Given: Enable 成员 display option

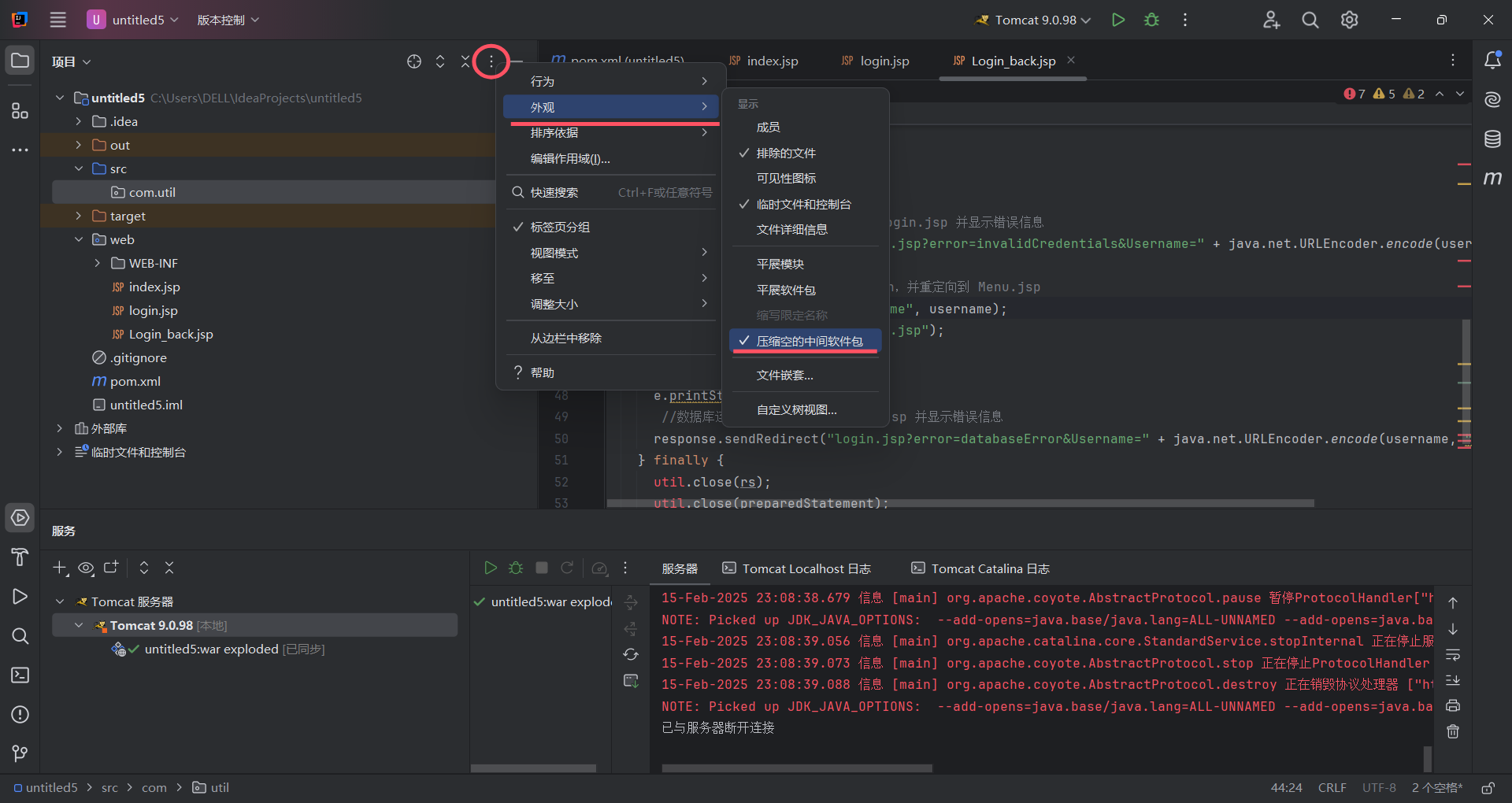Looking at the screenshot, I should [x=805, y=127].
